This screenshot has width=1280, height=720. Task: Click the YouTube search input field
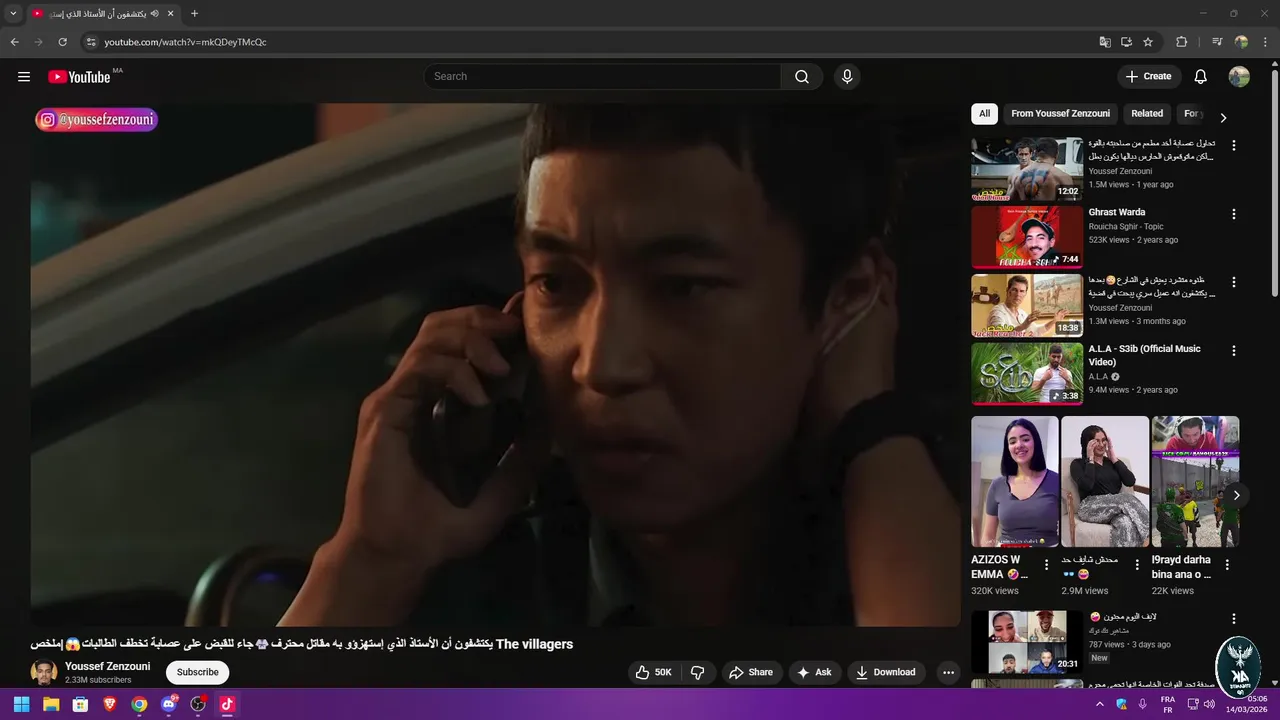coord(603,77)
